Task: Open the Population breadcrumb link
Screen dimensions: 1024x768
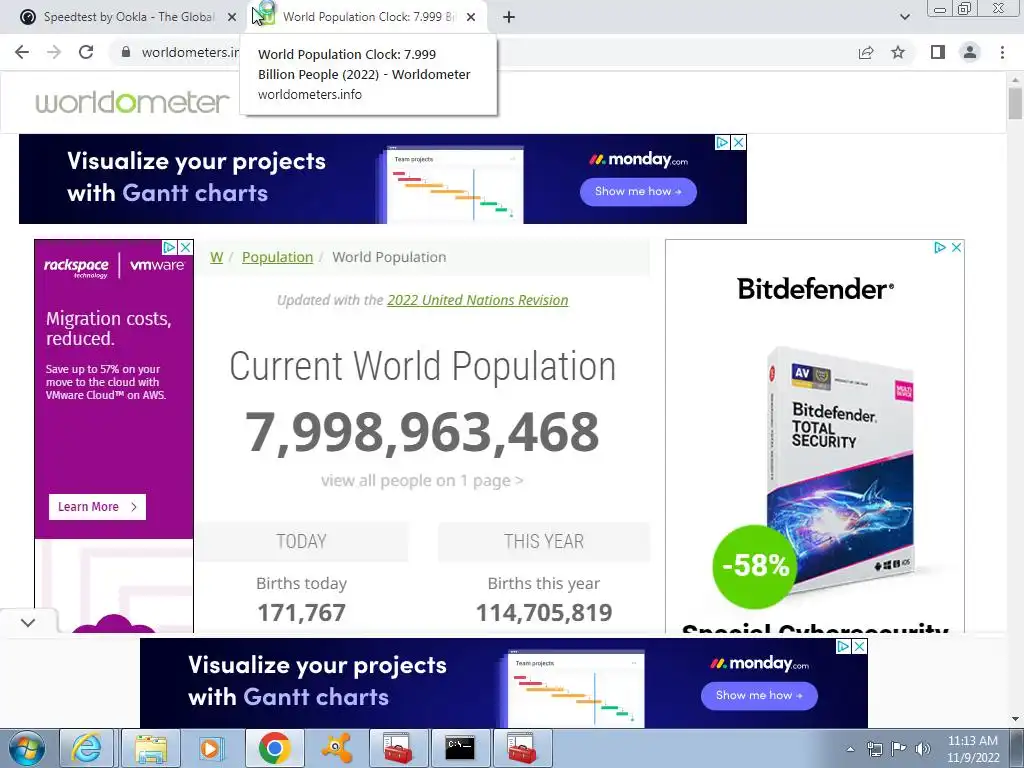Action: [278, 257]
